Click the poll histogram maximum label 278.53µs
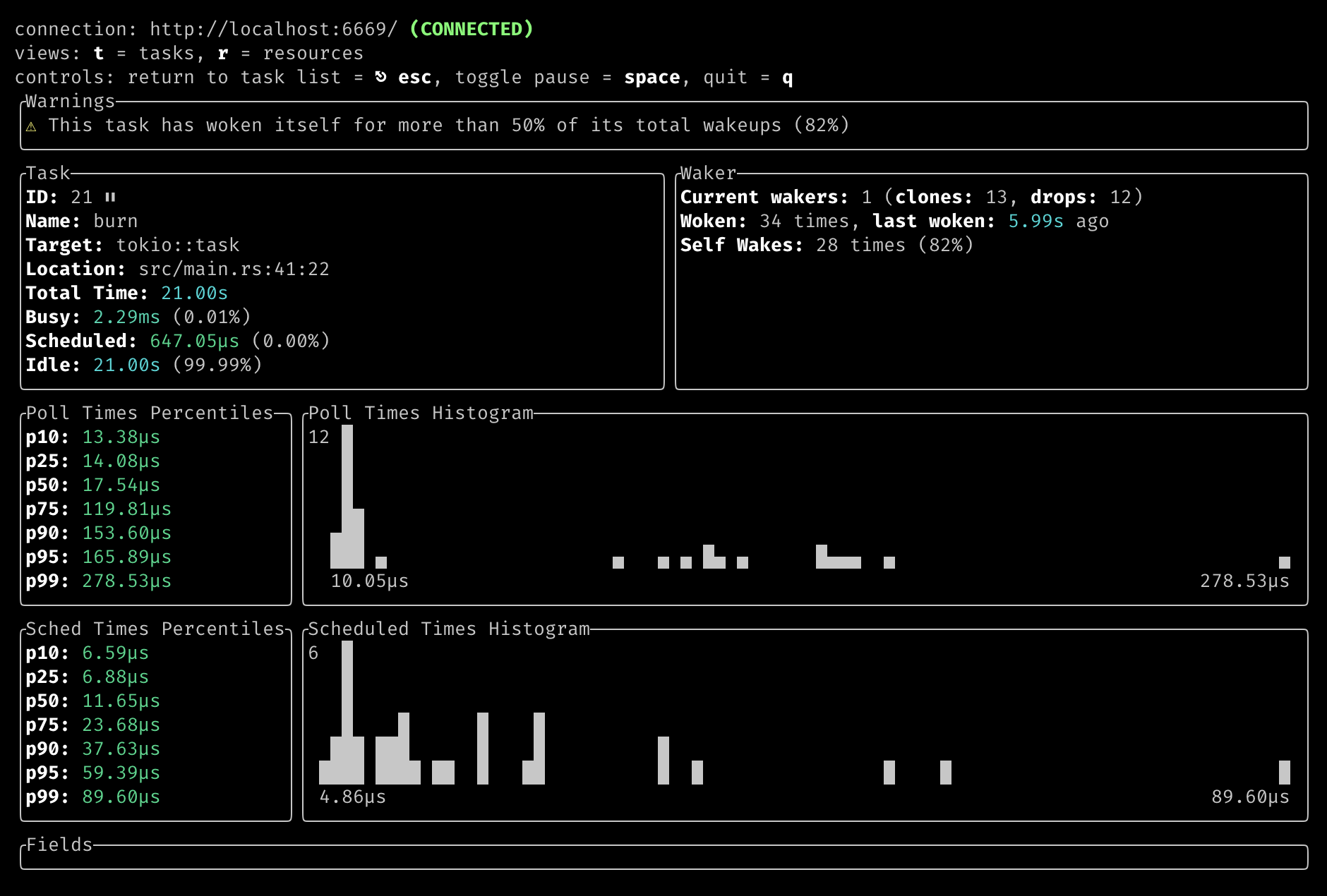Viewport: 1327px width, 896px height. coord(1245,581)
